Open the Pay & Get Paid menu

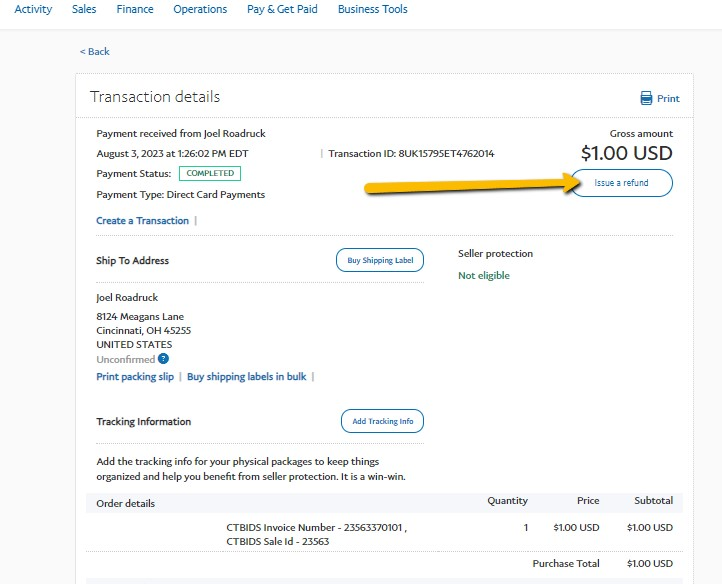282,9
